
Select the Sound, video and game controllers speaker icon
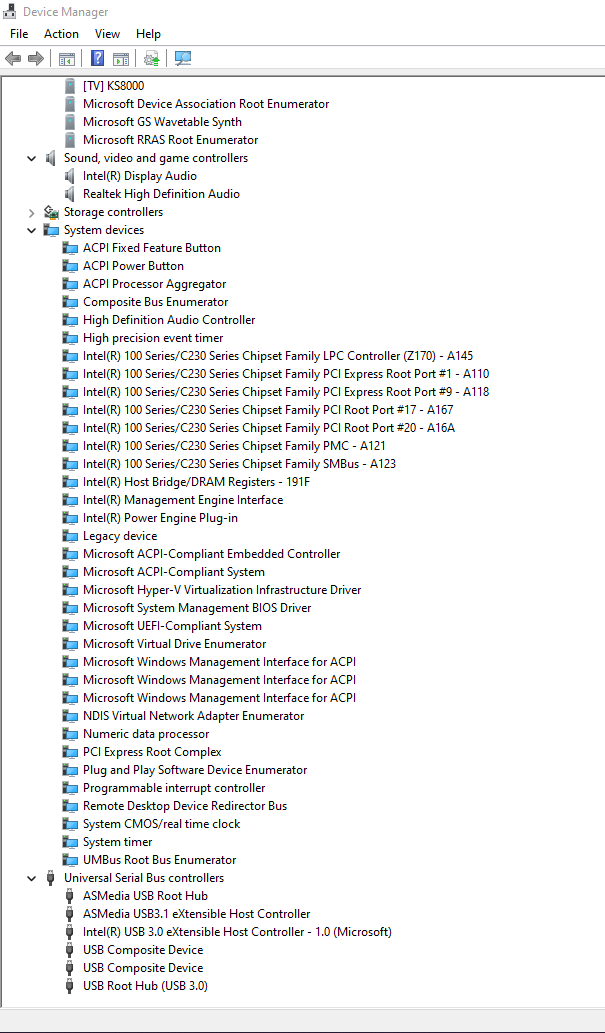[x=51, y=158]
